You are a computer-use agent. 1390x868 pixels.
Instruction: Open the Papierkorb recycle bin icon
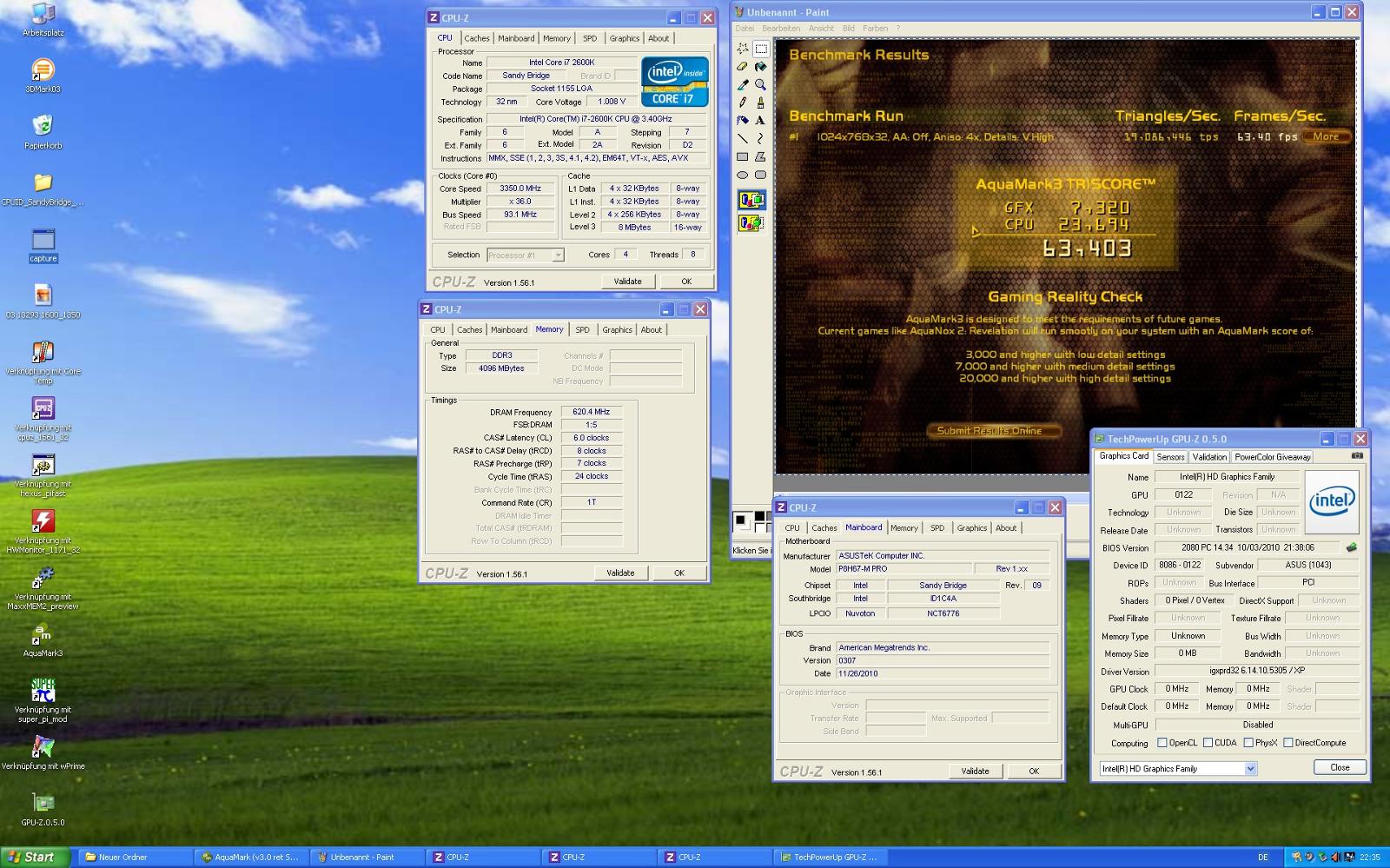(43, 131)
